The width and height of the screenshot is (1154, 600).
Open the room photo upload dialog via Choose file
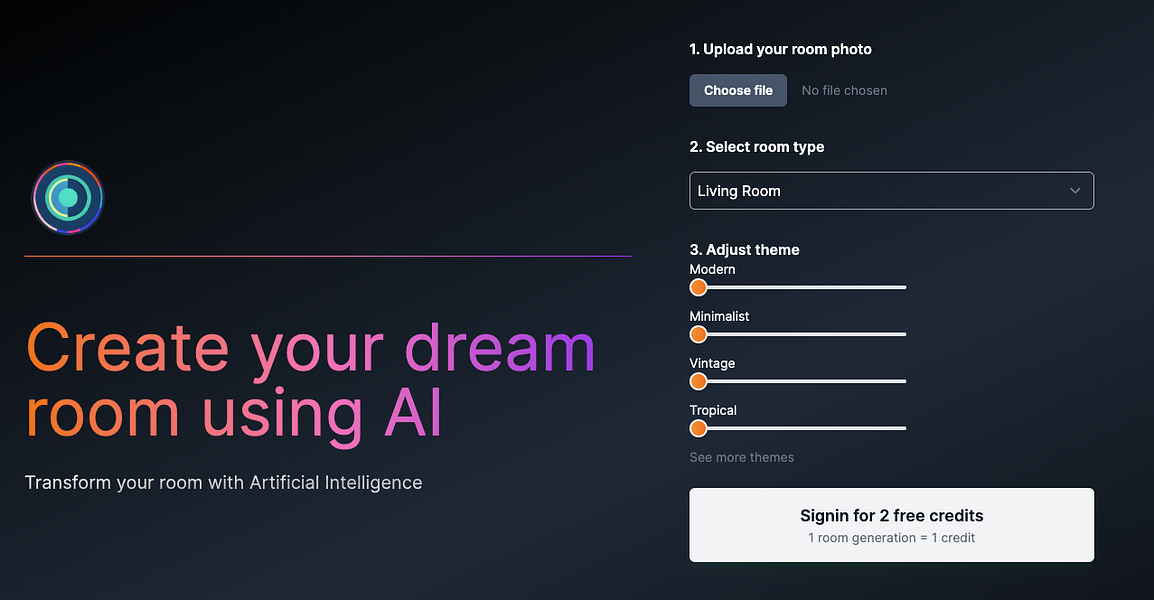click(737, 90)
